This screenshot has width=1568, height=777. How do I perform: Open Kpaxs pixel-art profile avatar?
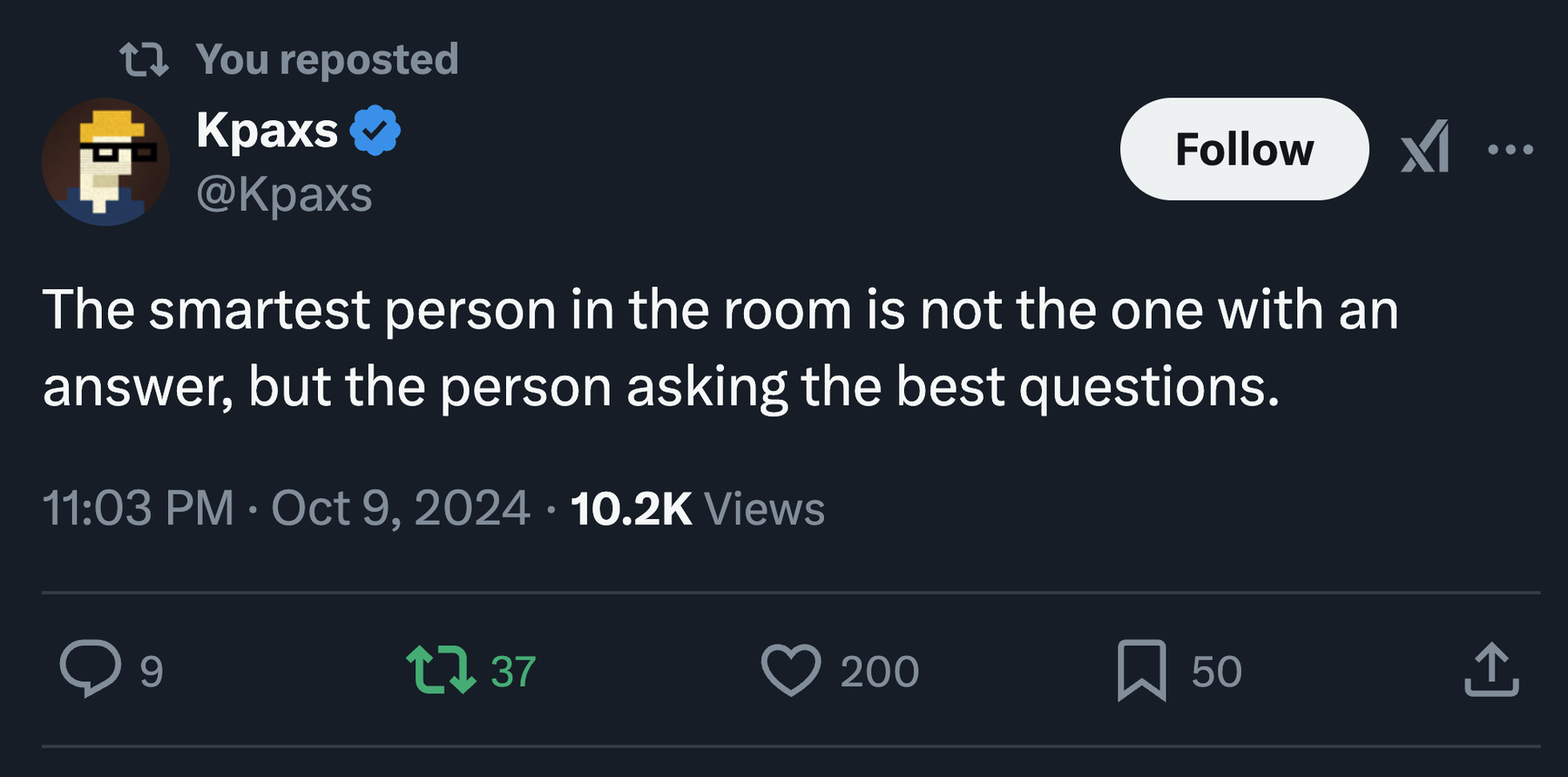[105, 162]
